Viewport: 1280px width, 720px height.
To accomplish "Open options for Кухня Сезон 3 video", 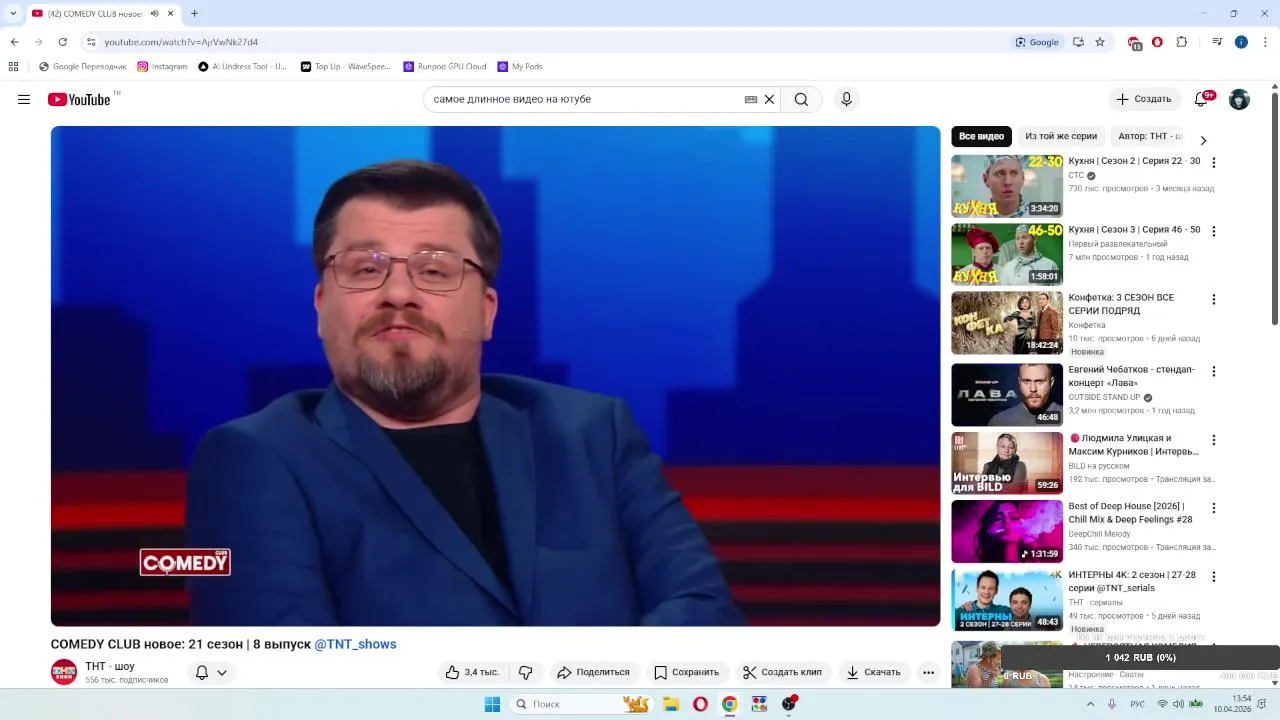I will point(1214,231).
